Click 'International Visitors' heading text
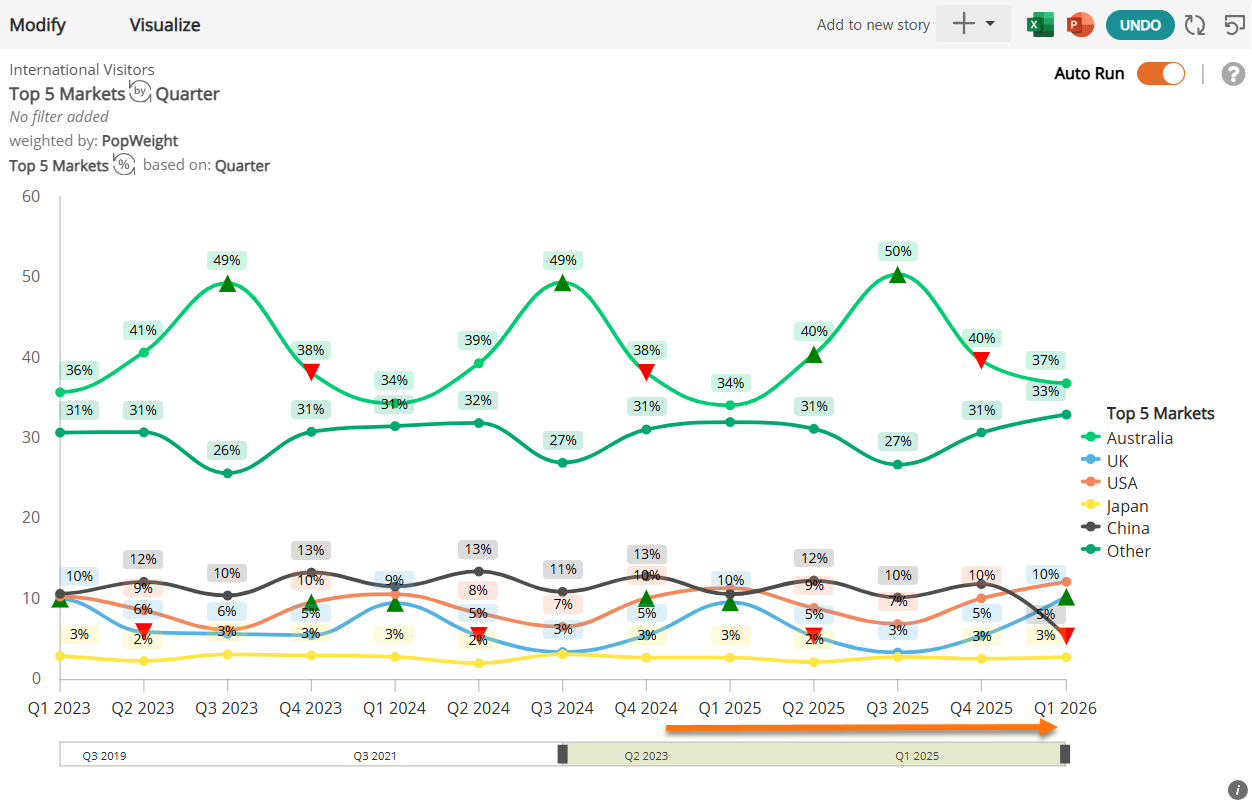1252x806 pixels. (82, 70)
